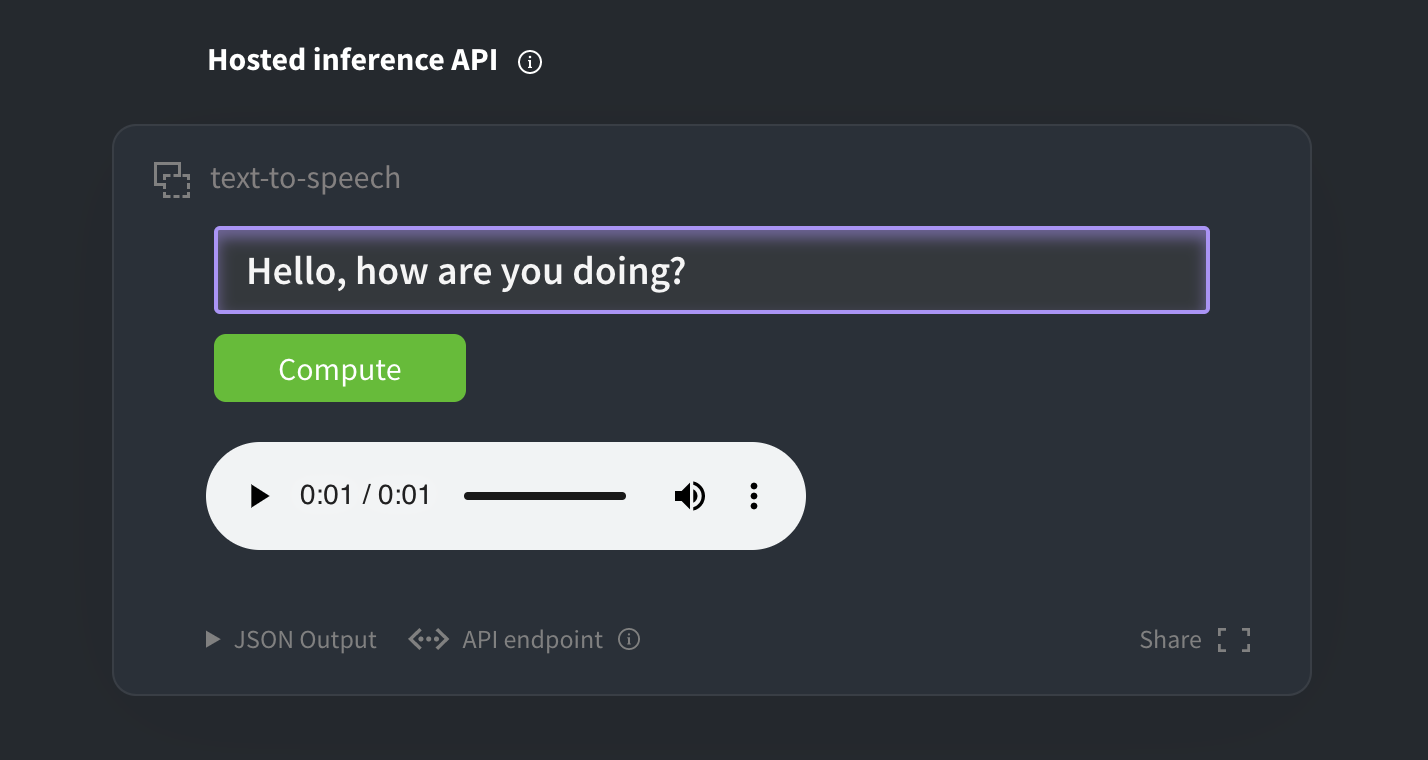Mute audio with the speaker icon

tap(689, 496)
